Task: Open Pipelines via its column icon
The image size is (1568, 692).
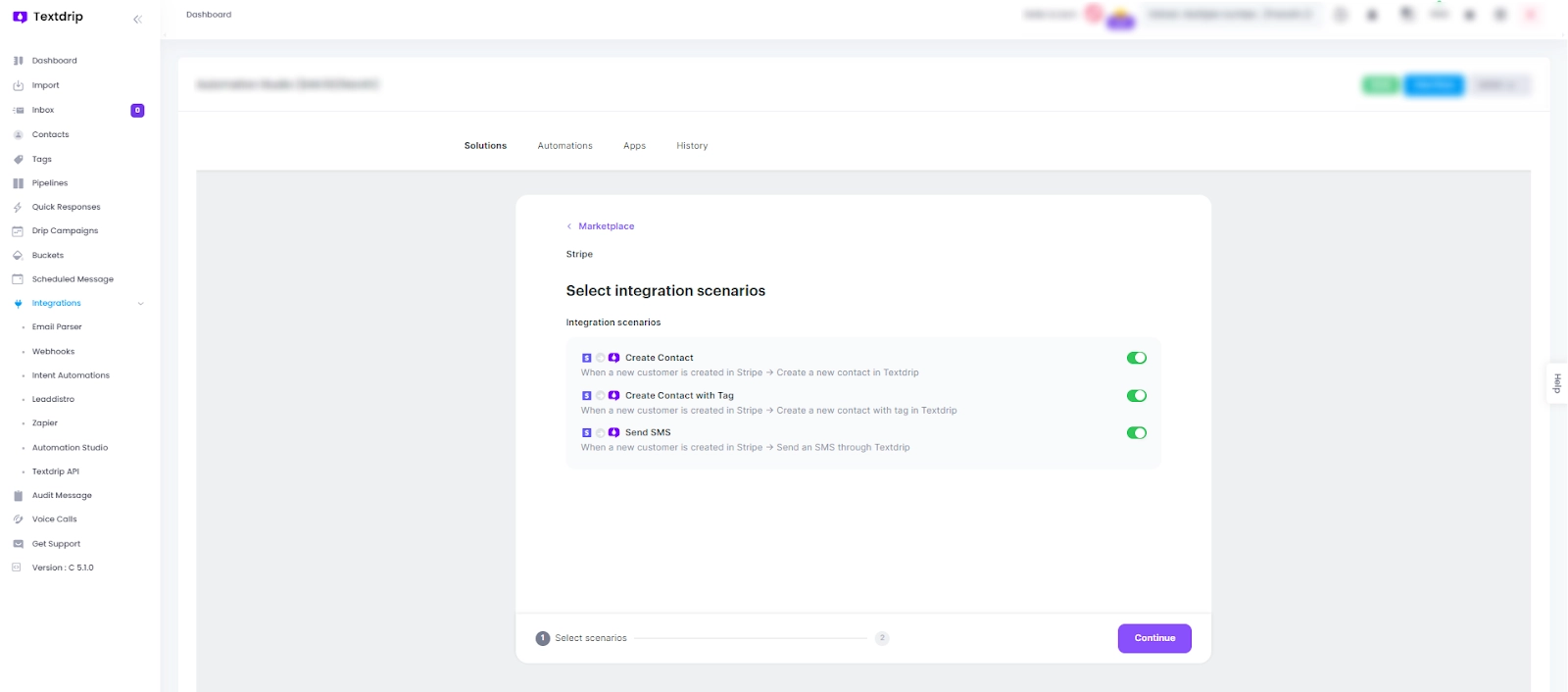Action: coord(18,183)
